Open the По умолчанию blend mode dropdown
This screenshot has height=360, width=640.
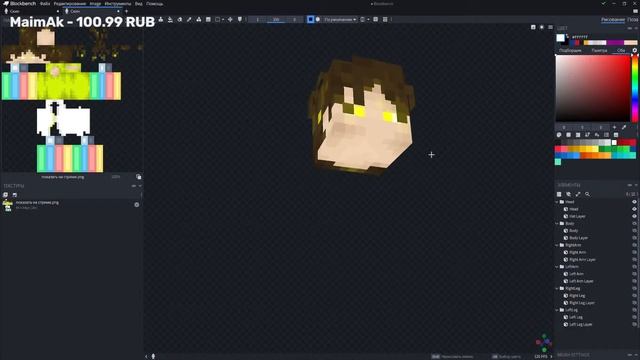click(x=340, y=20)
